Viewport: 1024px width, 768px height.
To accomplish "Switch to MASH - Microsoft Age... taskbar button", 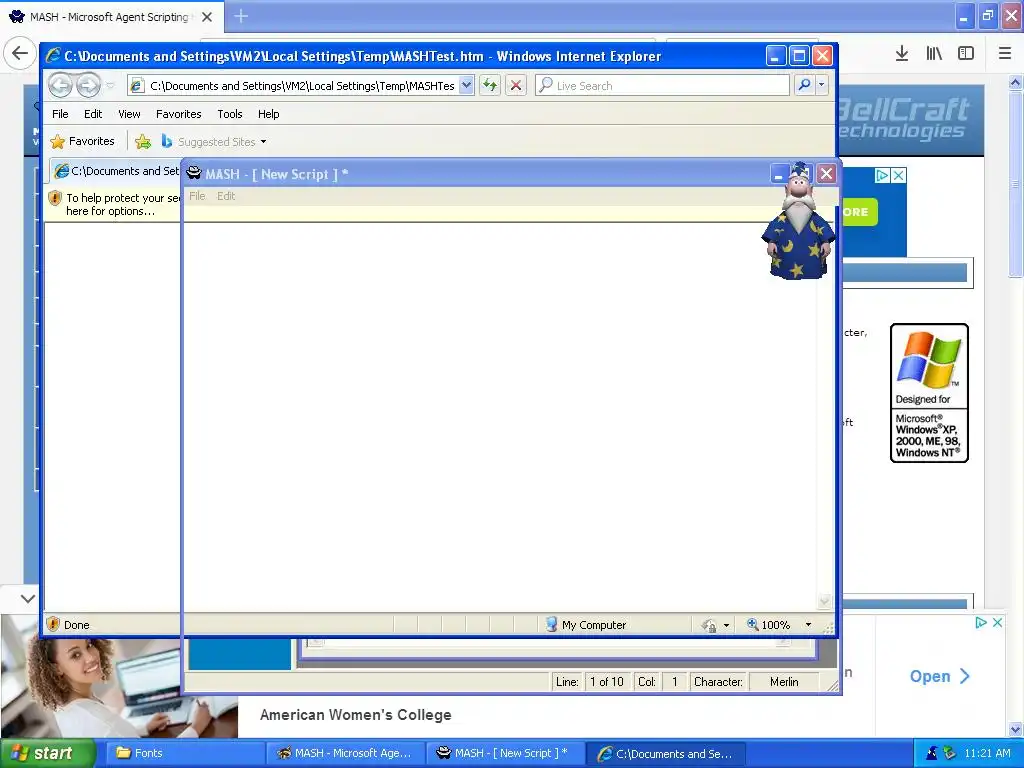I will coord(346,753).
